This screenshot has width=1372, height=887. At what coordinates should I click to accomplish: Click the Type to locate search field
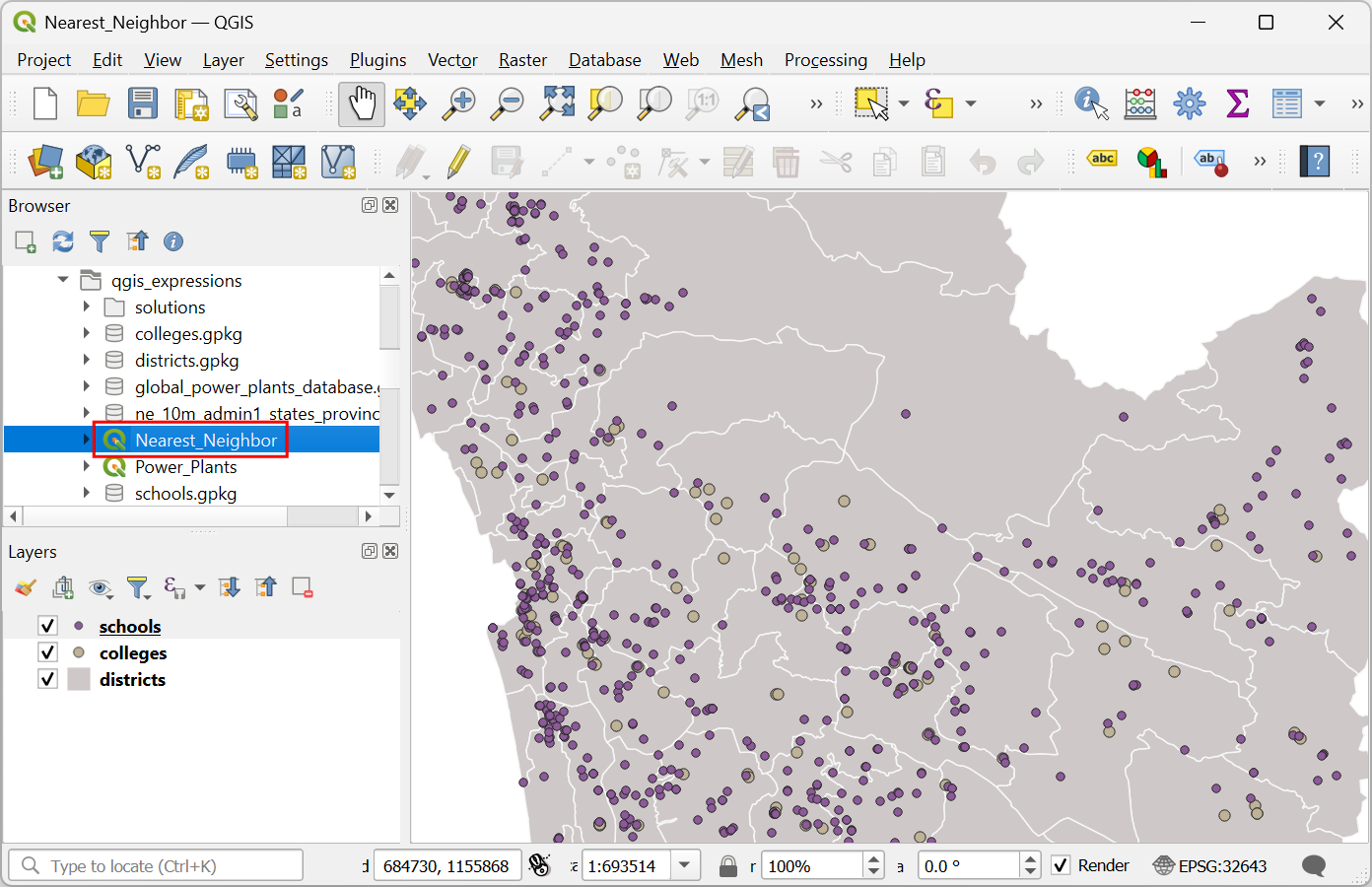point(156,866)
